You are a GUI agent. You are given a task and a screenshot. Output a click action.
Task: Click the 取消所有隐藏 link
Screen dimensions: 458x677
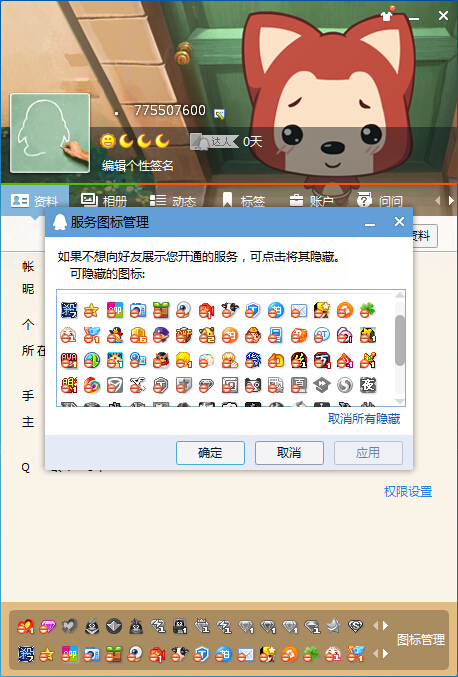364,418
